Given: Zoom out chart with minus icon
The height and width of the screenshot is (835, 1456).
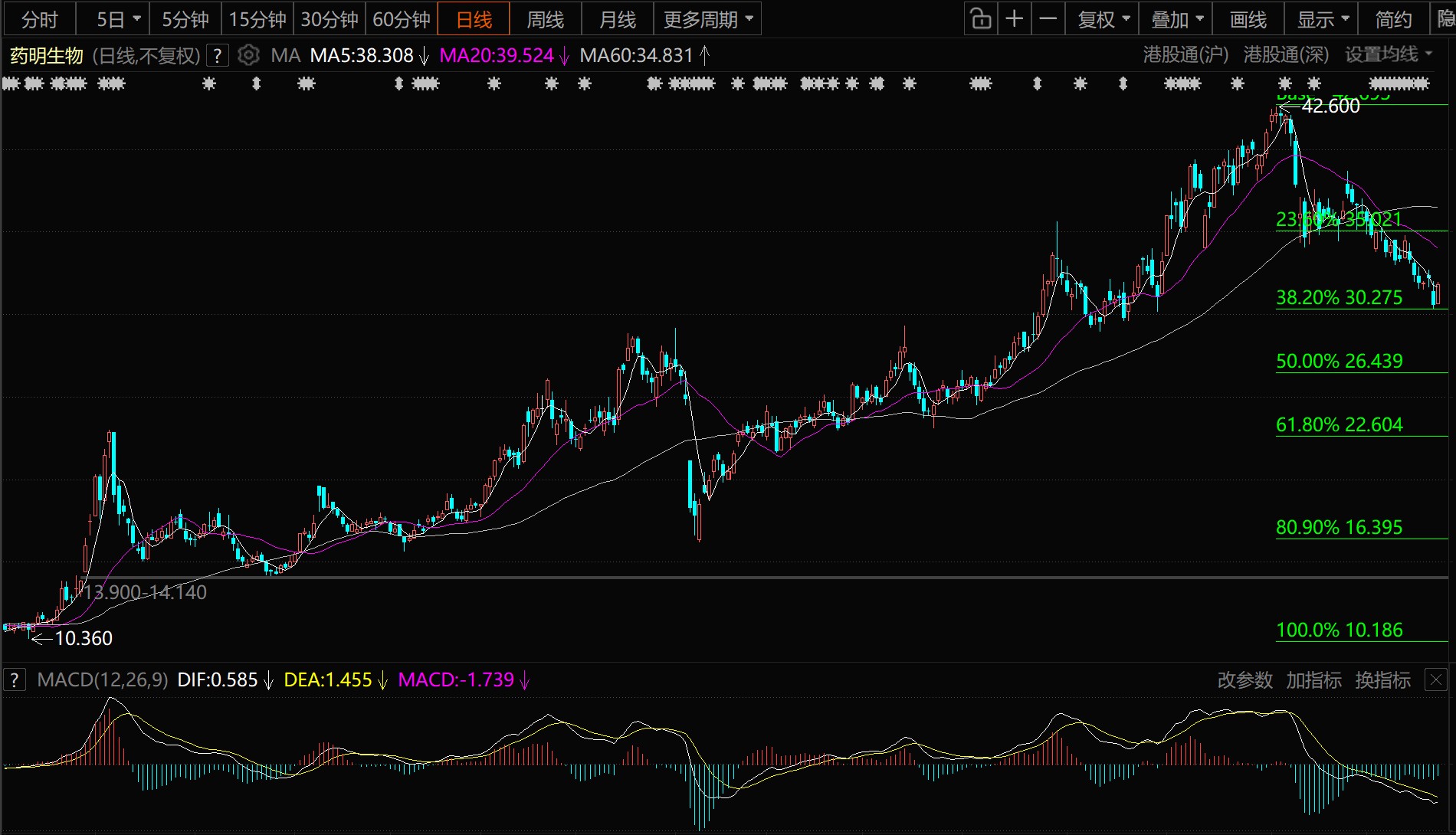Looking at the screenshot, I should [1048, 19].
